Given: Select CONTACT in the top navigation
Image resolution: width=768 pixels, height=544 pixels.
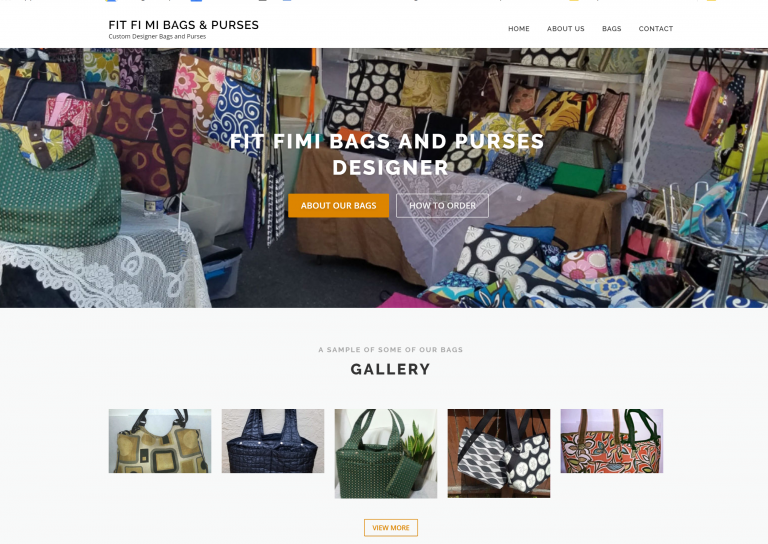Looking at the screenshot, I should (x=655, y=29).
